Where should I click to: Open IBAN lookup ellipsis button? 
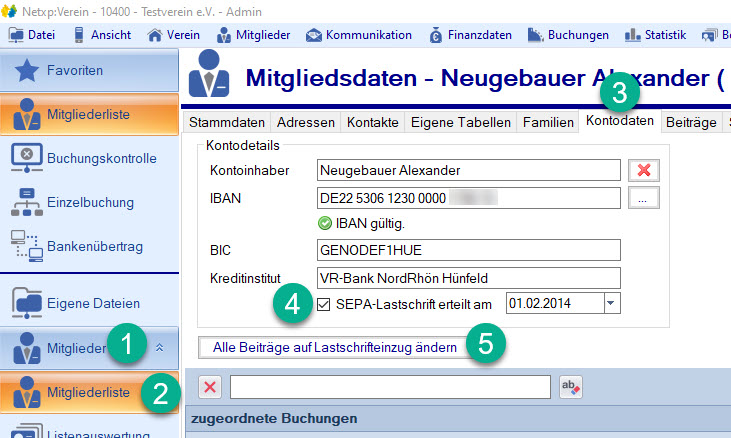click(x=644, y=198)
